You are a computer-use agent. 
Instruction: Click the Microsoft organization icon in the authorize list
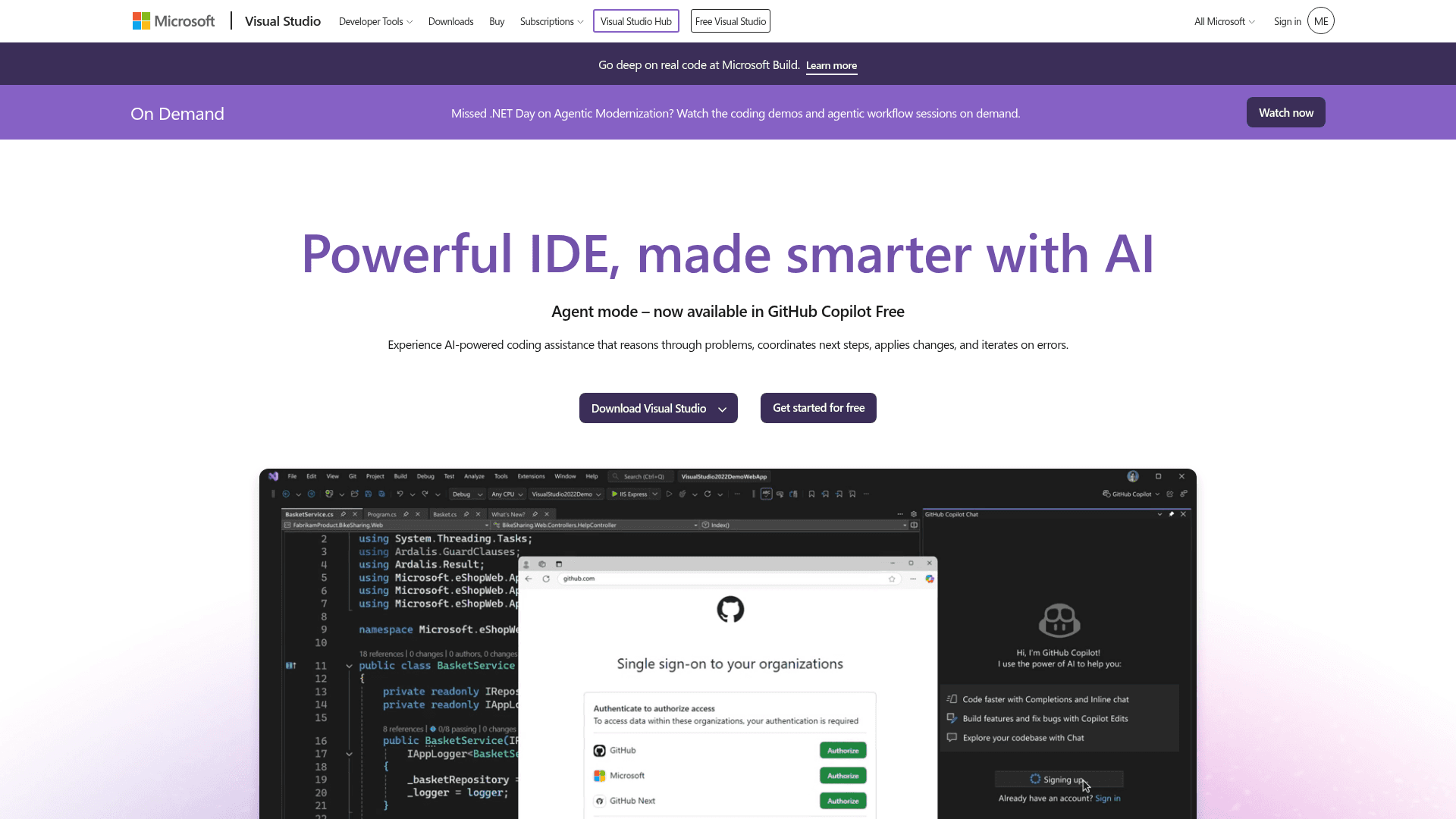pyautogui.click(x=599, y=776)
